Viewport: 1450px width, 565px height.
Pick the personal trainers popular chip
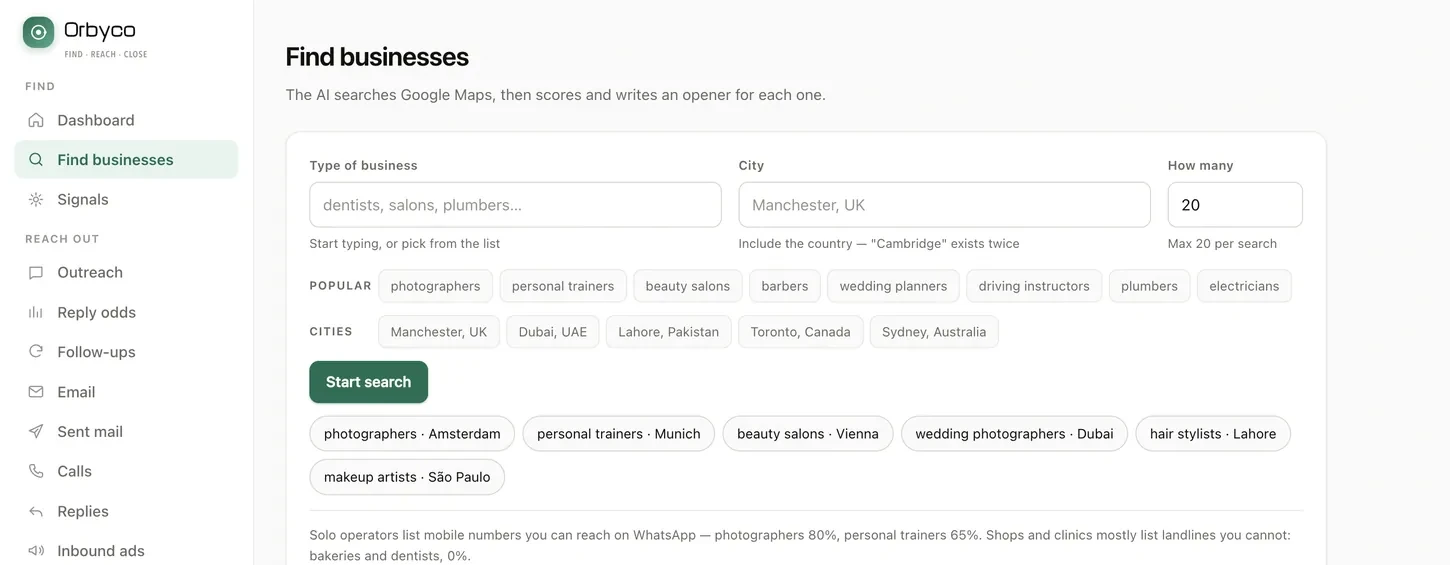click(563, 286)
